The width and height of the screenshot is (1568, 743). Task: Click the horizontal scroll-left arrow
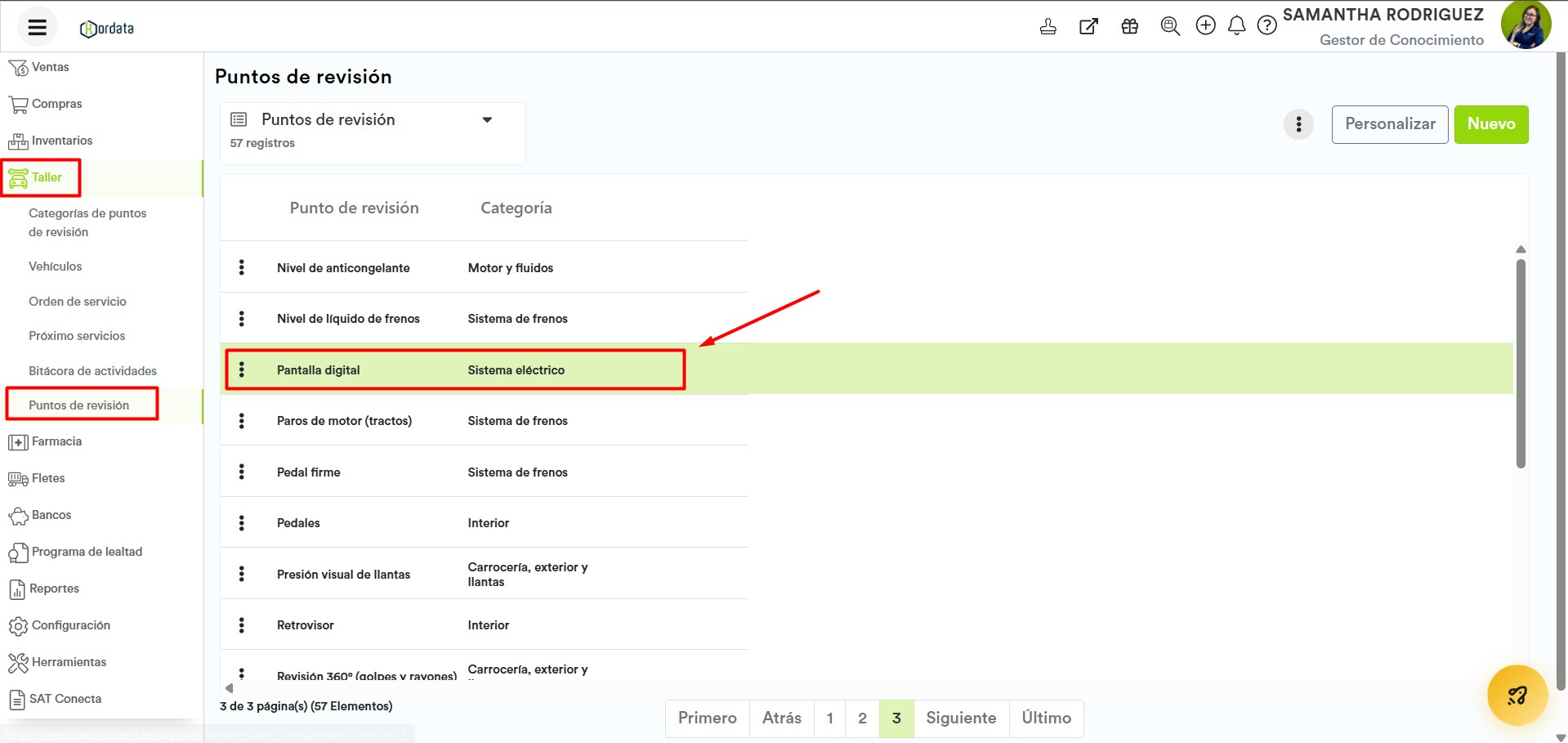pyautogui.click(x=230, y=688)
